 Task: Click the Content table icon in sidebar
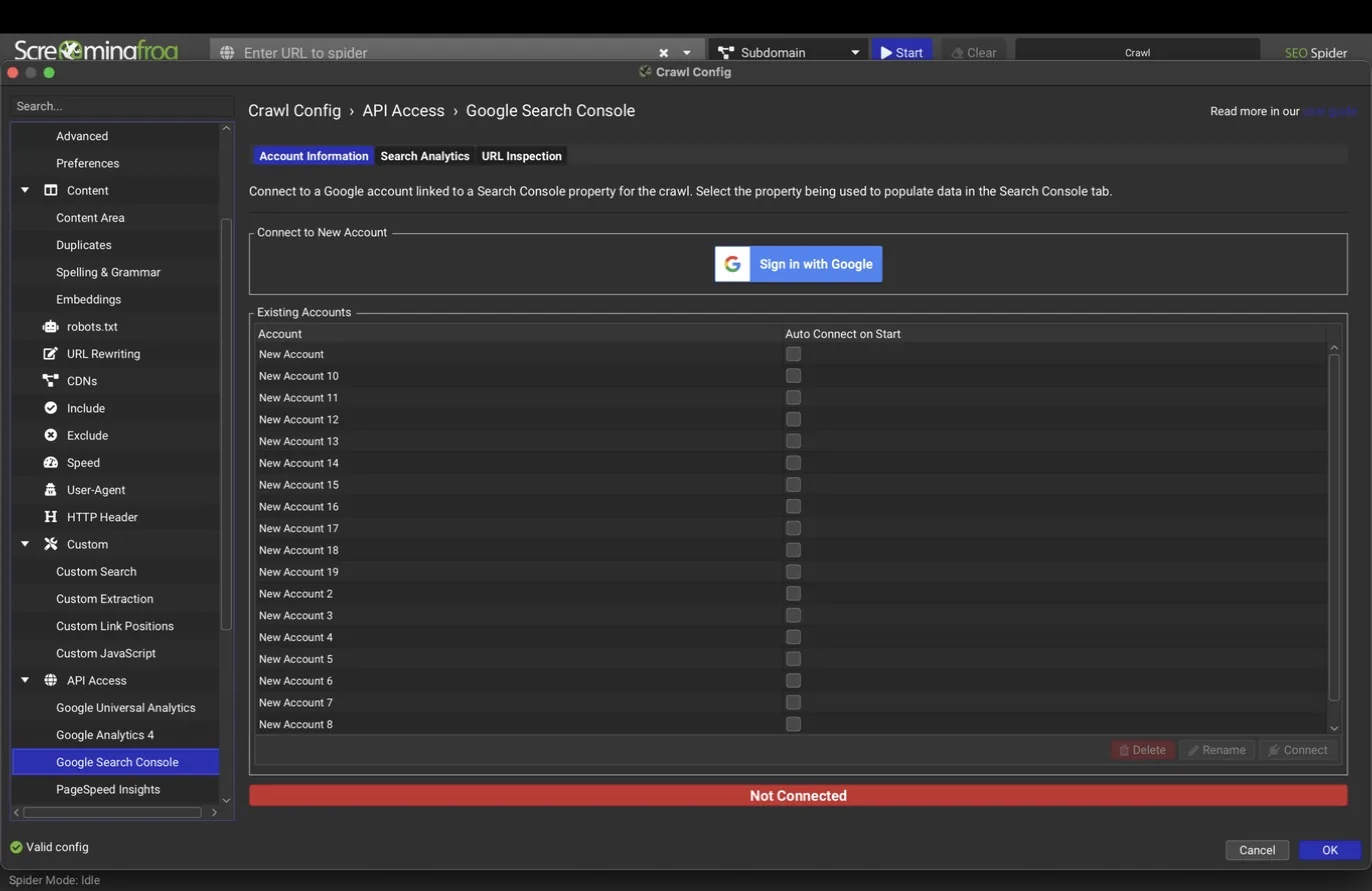click(51, 190)
